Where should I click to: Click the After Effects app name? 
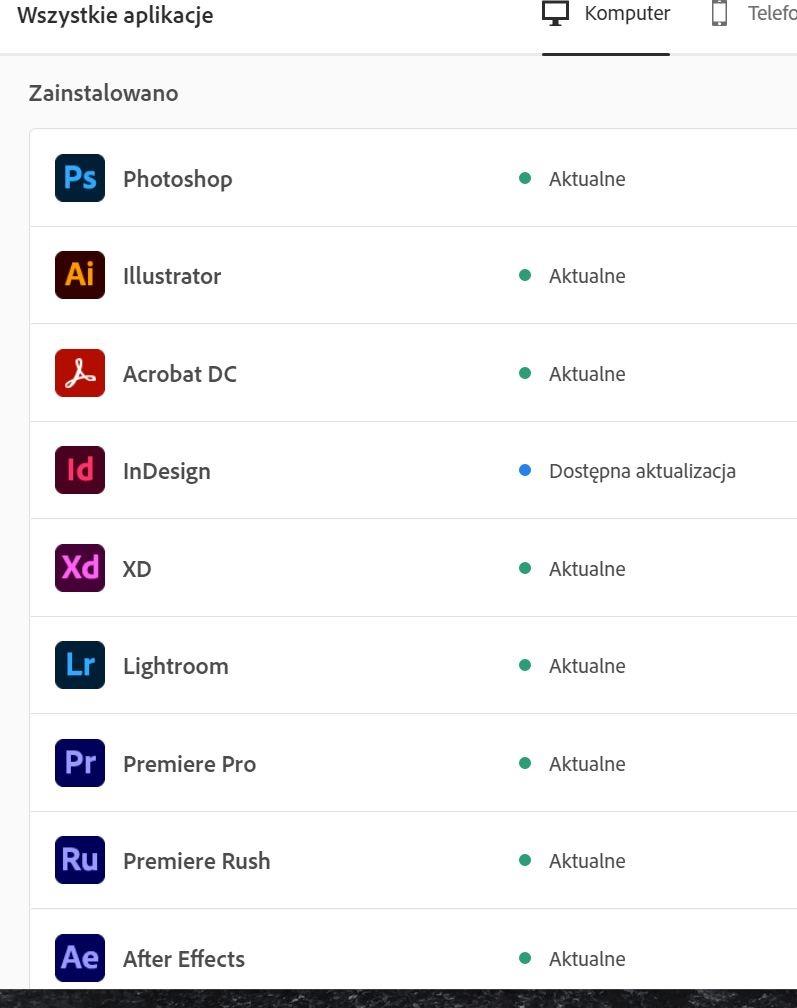point(184,958)
